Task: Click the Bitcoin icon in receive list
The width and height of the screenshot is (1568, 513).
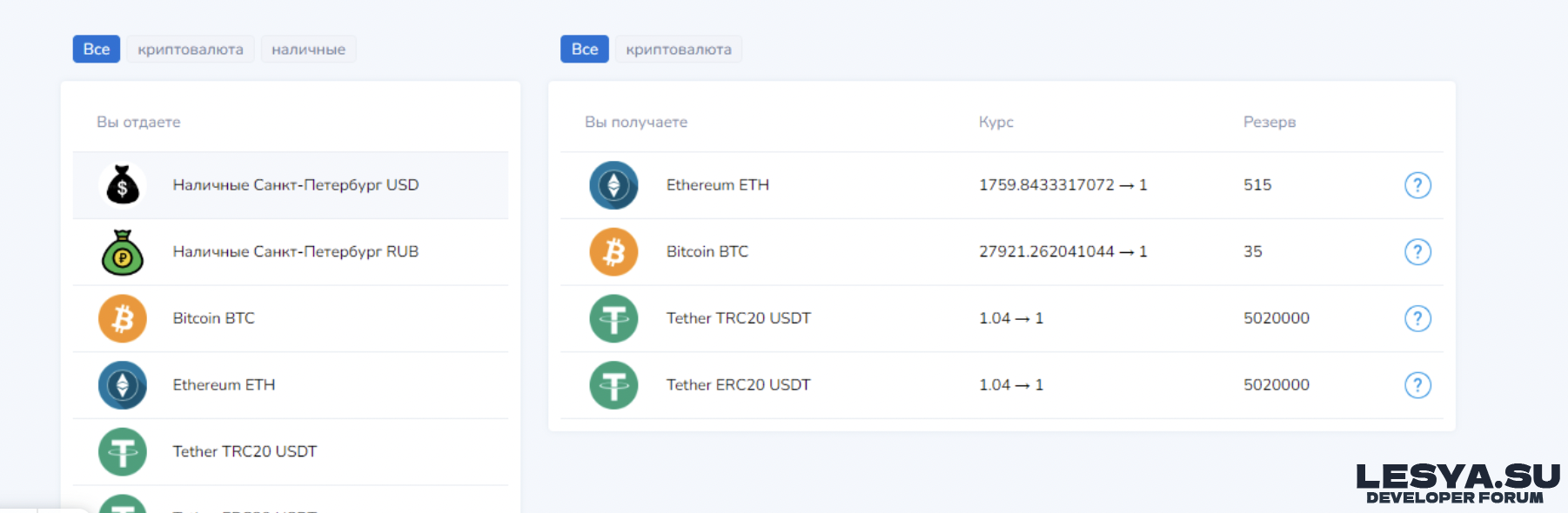Action: (613, 252)
